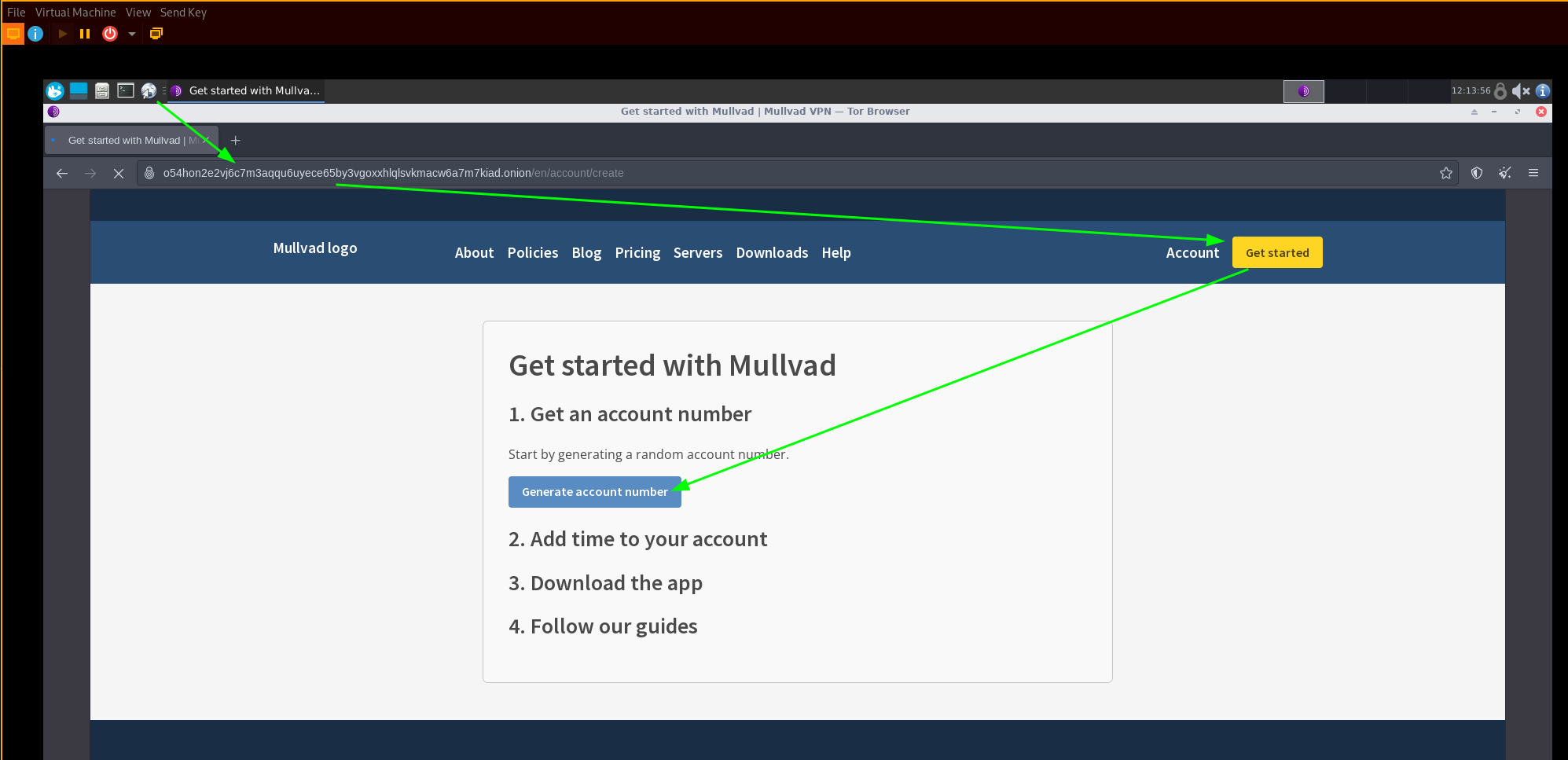This screenshot has width=1568, height=760.
Task: Expand the shutdown options dropdown arrow
Action: coord(132,34)
